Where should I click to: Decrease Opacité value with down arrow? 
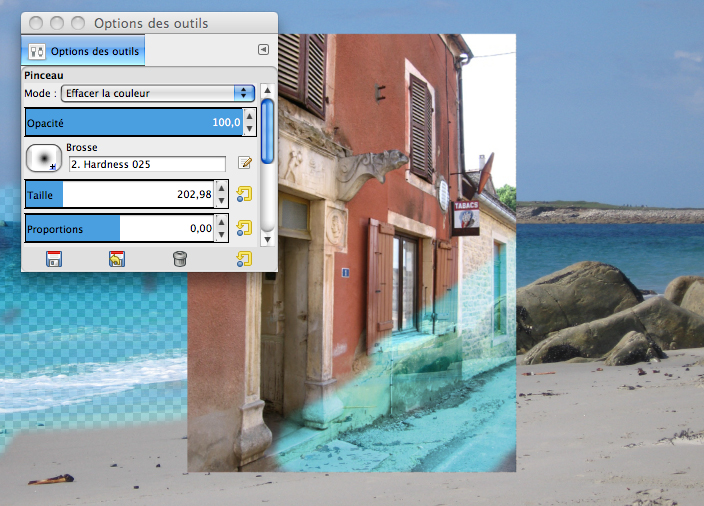250,128
